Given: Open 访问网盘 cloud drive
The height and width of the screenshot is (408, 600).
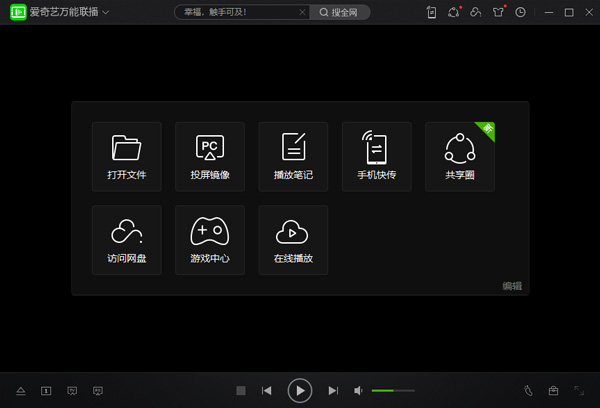Looking at the screenshot, I should 127,240.
